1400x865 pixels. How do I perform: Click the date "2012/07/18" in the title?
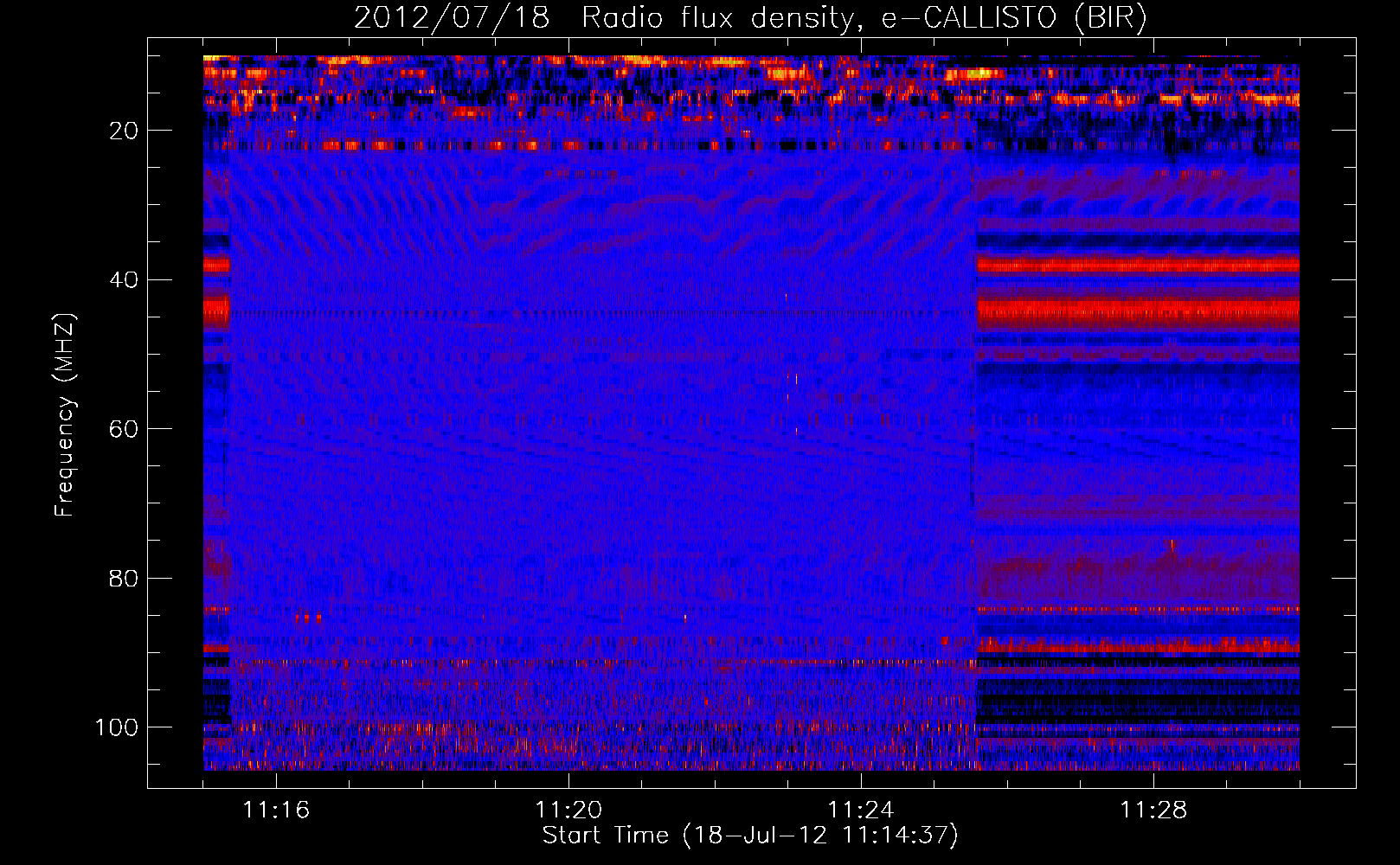click(452, 18)
